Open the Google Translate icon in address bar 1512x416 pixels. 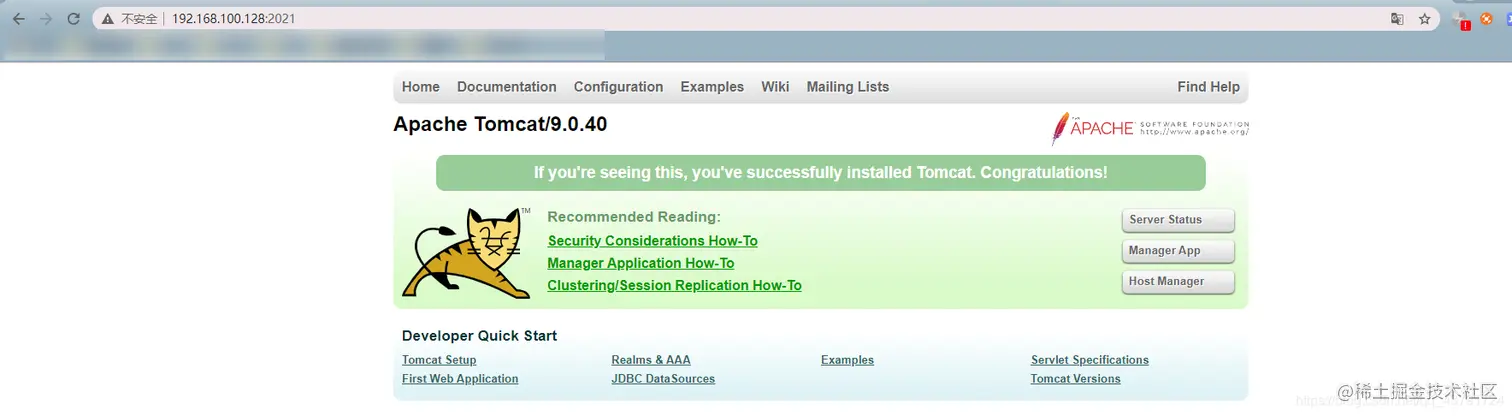[1398, 19]
